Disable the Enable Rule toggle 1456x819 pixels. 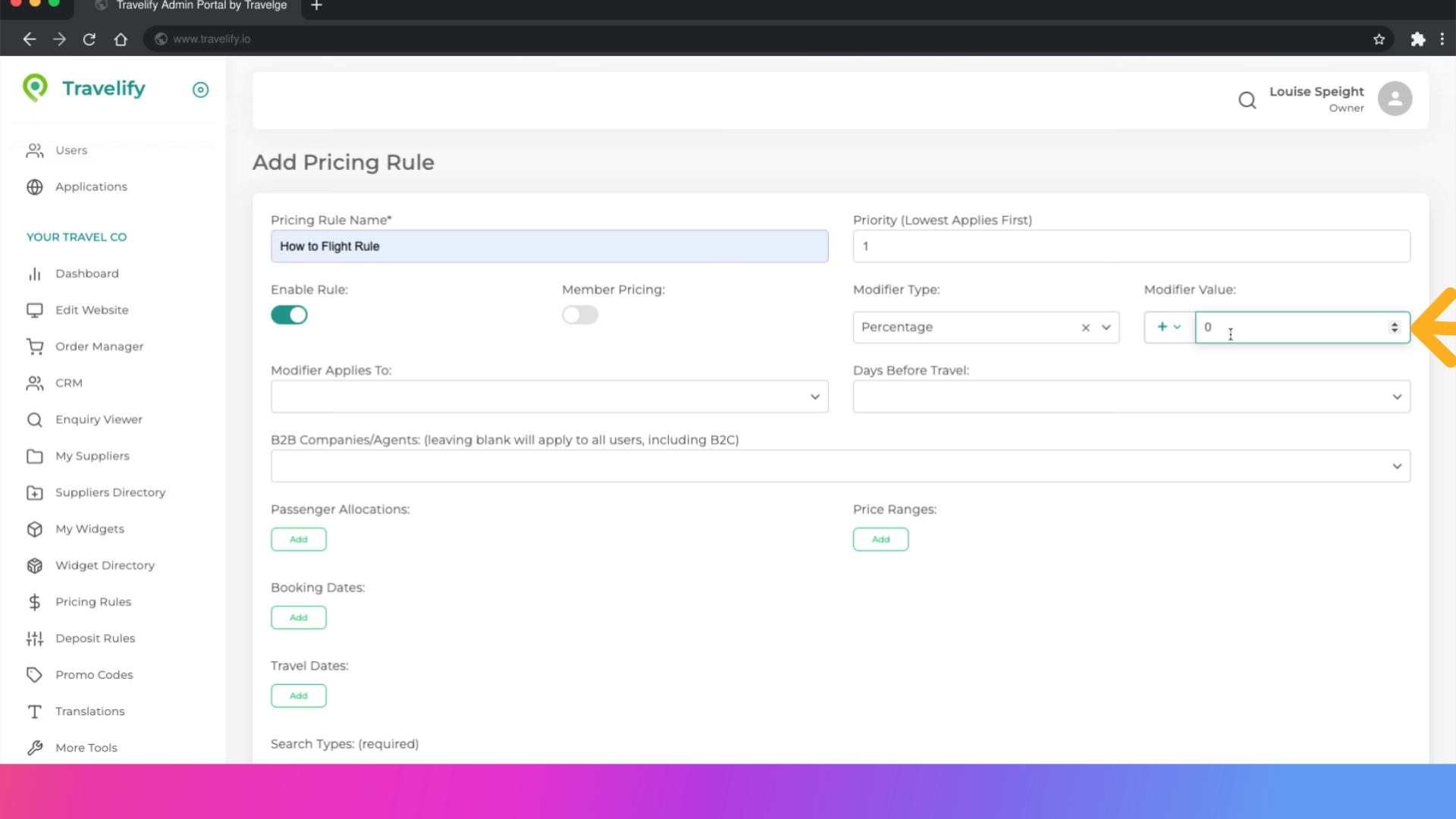289,315
